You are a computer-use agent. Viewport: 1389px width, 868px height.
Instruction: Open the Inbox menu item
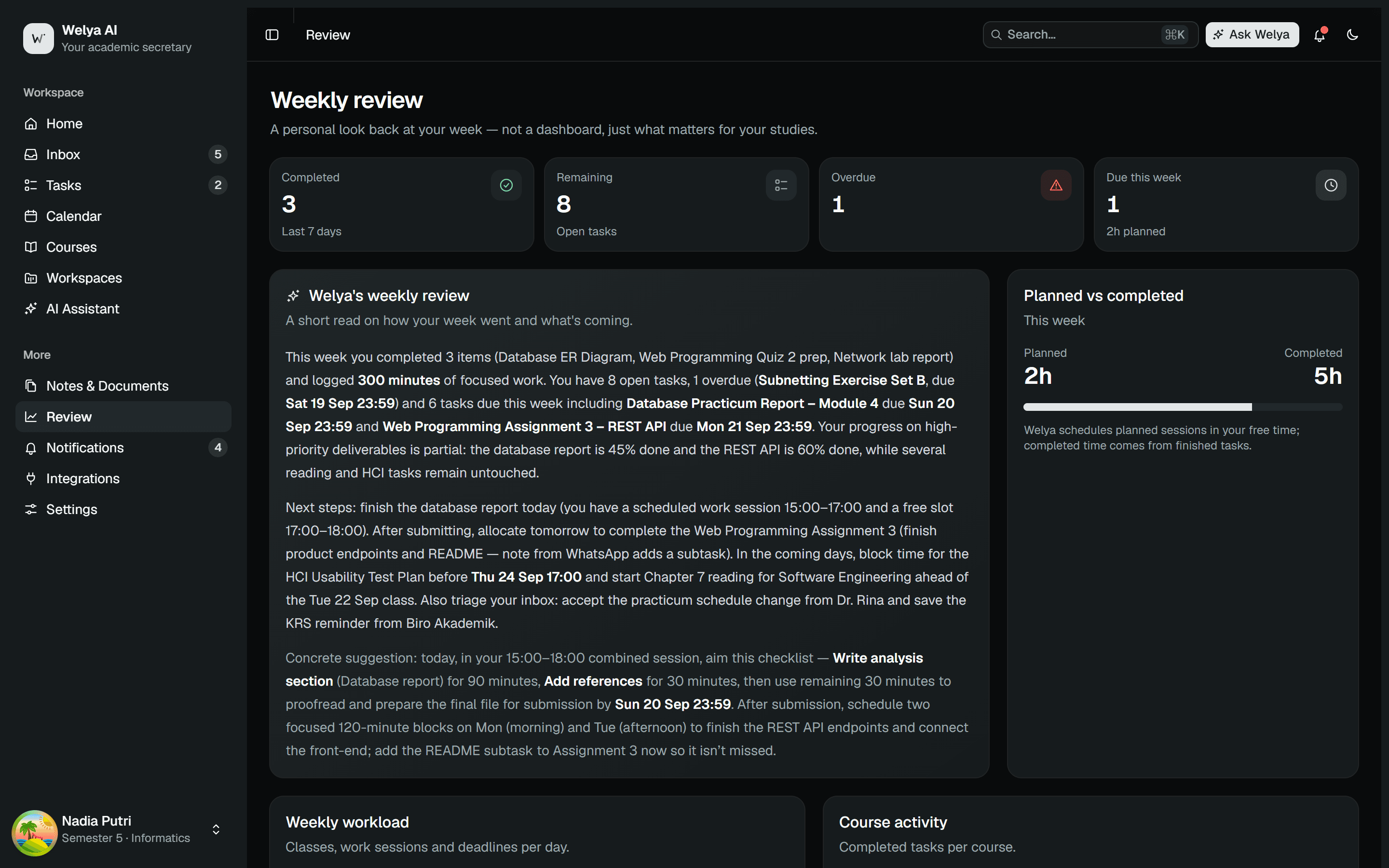click(123, 154)
